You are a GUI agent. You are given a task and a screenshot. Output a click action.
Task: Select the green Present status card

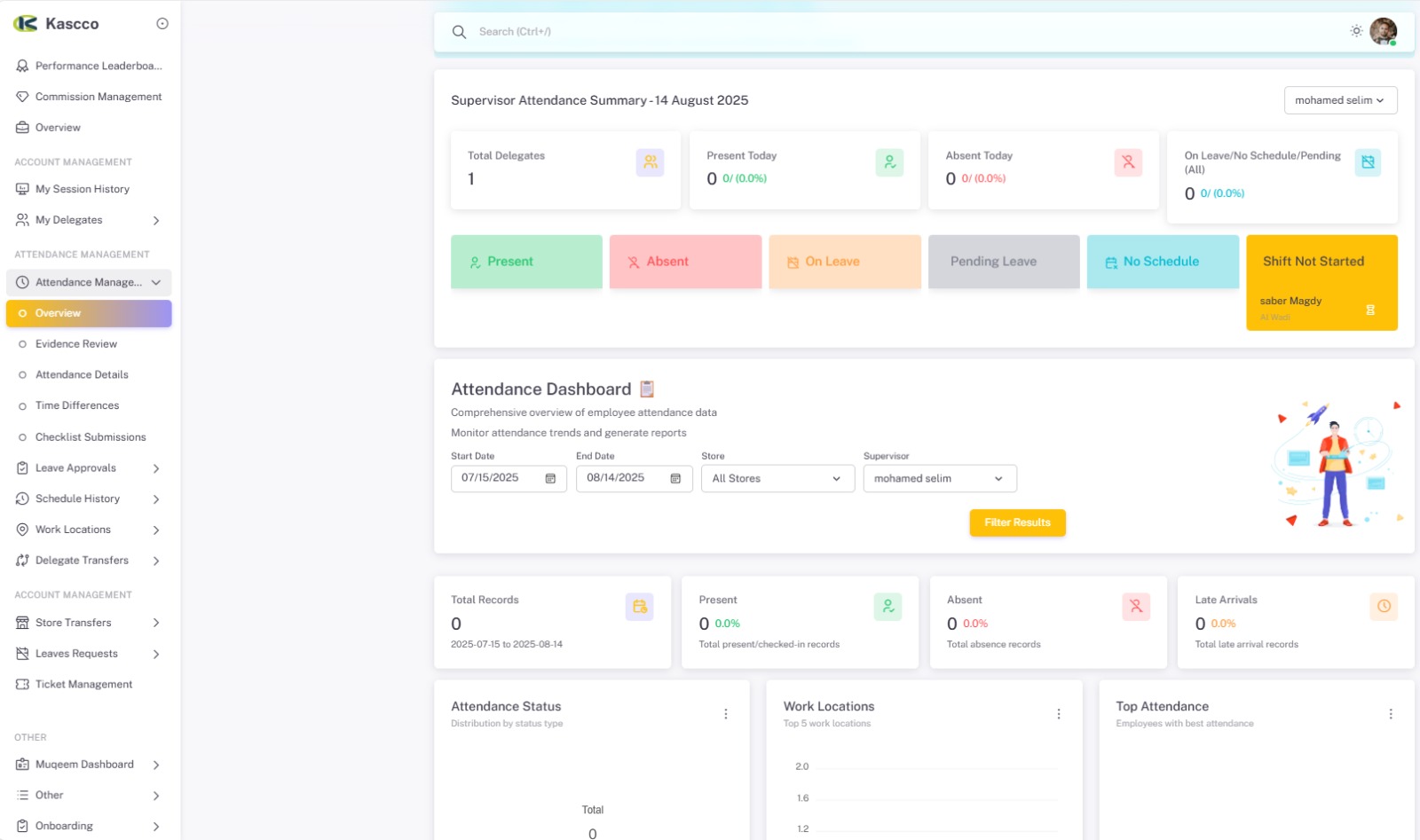tap(526, 262)
